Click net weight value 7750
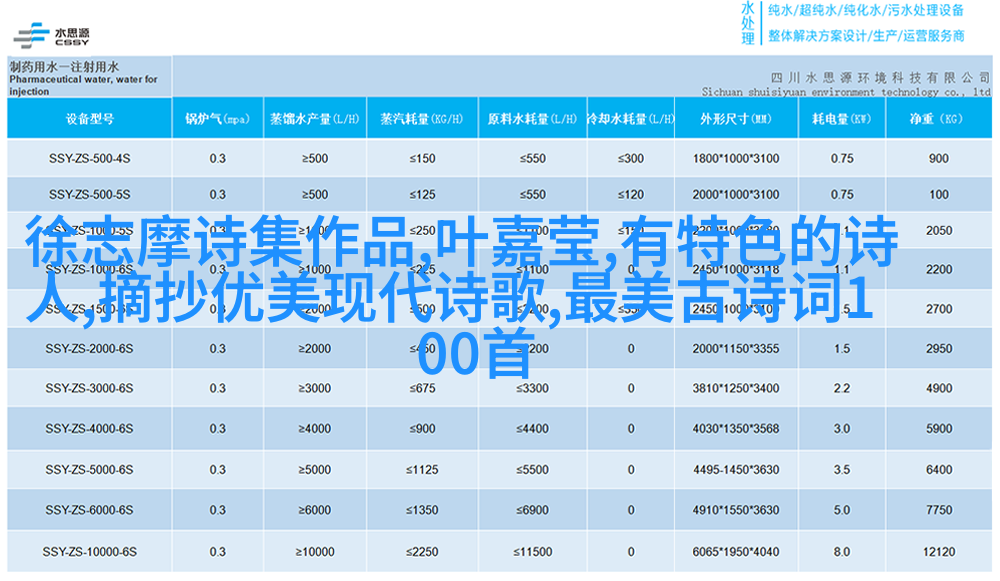 pos(939,510)
